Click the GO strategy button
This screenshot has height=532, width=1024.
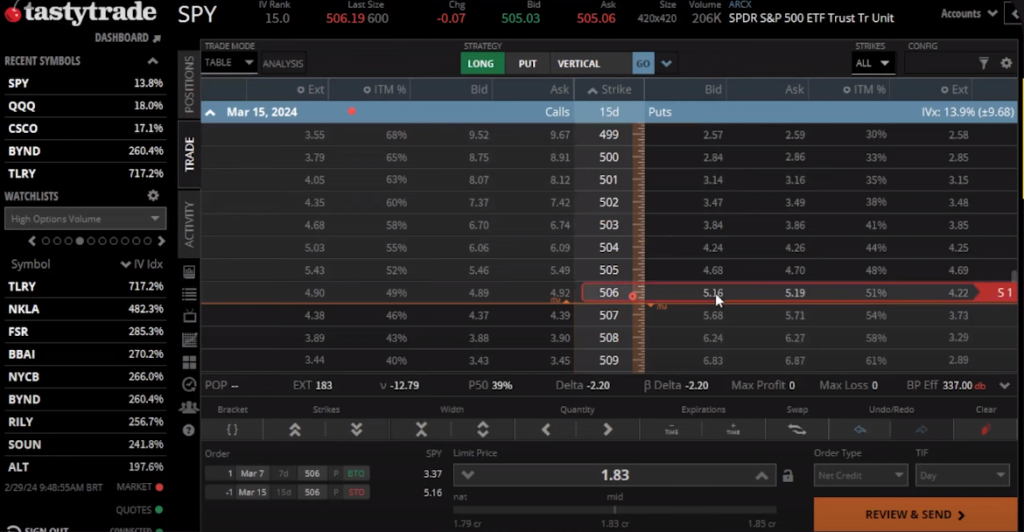[643, 63]
